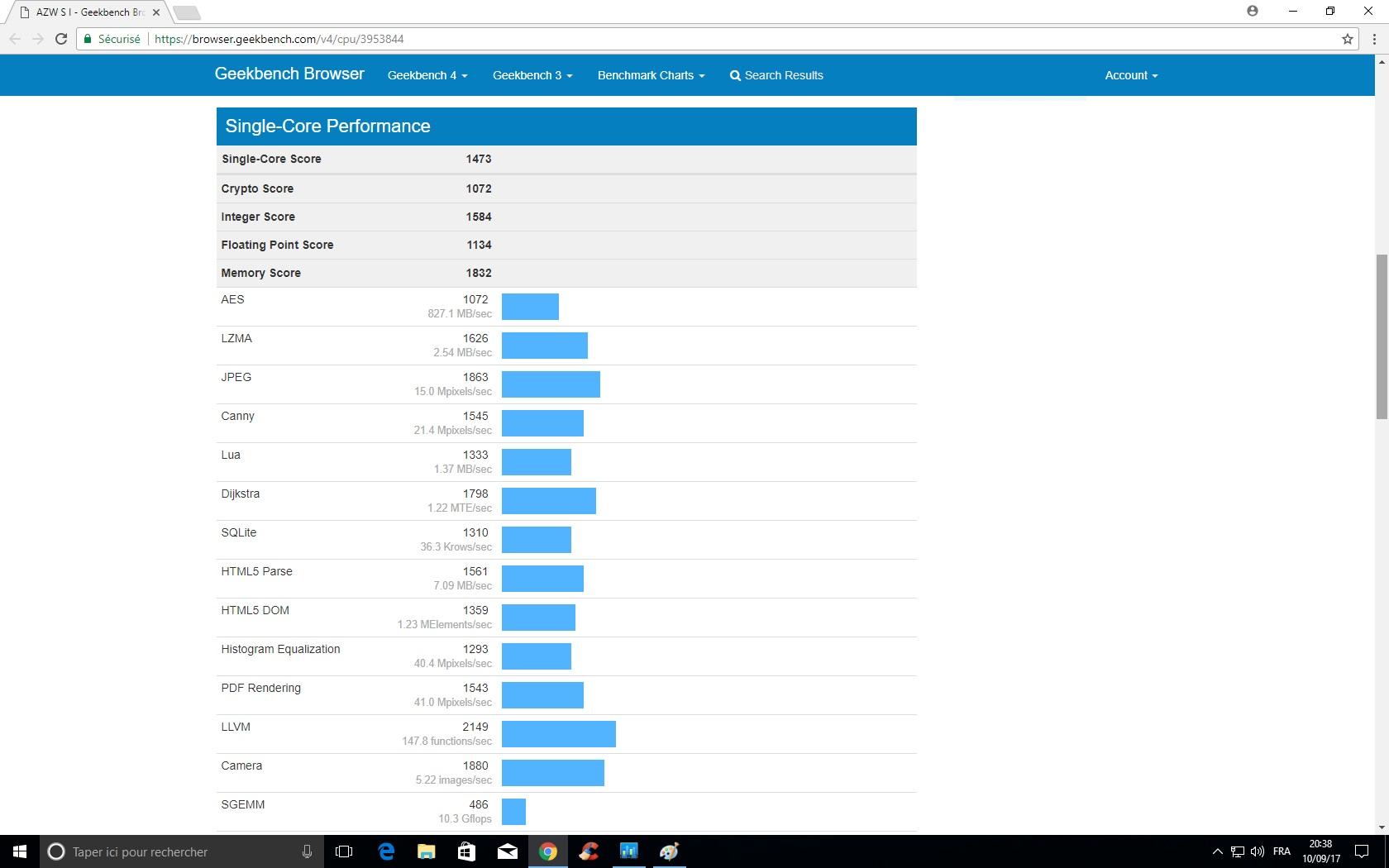Click the browser reload page icon
The image size is (1389, 868).
(60, 39)
